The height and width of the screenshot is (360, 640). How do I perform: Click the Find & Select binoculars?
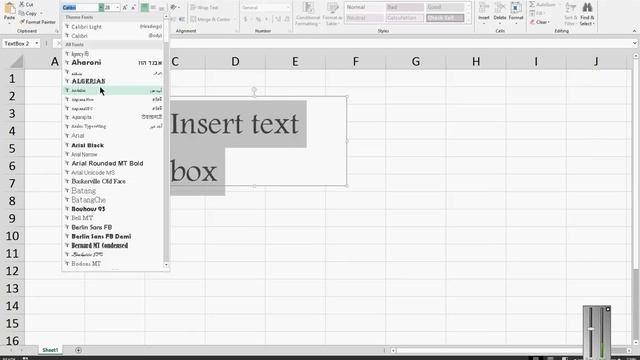(587, 7)
